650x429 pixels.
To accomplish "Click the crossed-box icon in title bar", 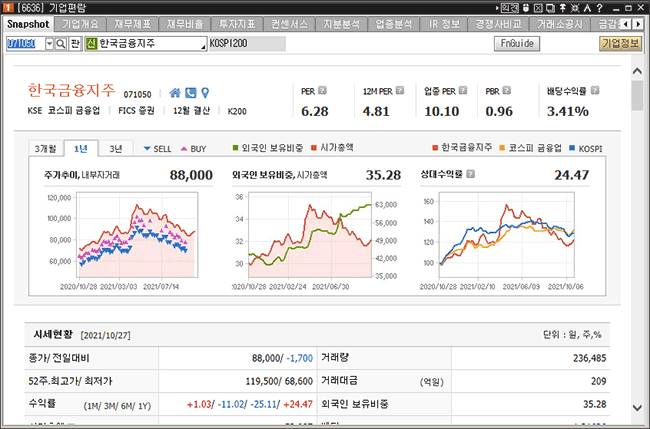I will 538,8.
